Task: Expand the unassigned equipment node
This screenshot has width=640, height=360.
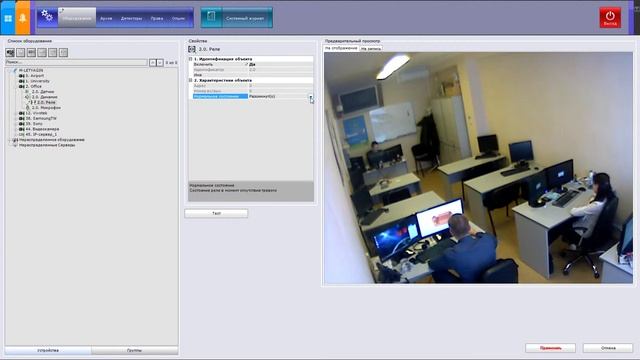Action: (x=10, y=140)
